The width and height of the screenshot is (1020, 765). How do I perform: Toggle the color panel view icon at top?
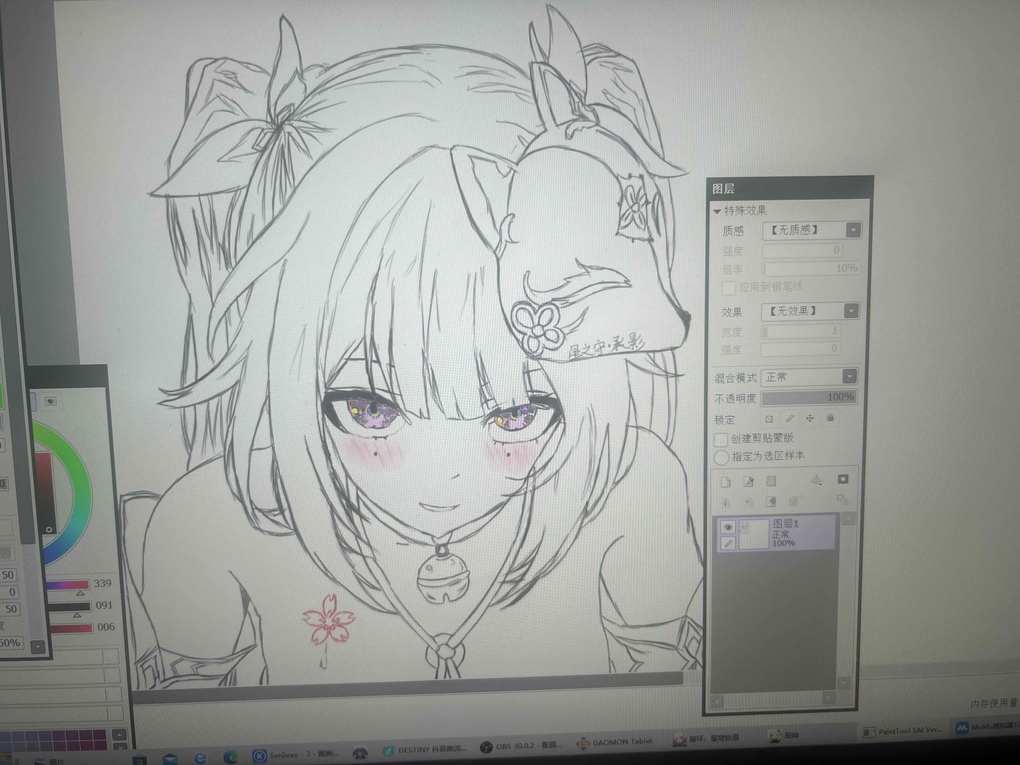51,401
